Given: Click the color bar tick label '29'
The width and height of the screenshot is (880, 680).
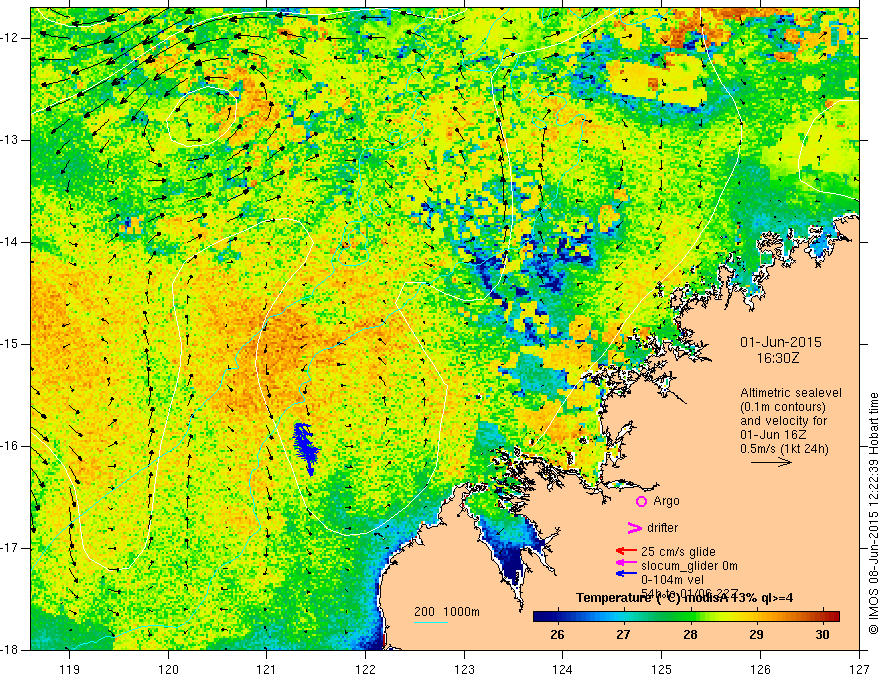Looking at the screenshot, I should (x=756, y=635).
